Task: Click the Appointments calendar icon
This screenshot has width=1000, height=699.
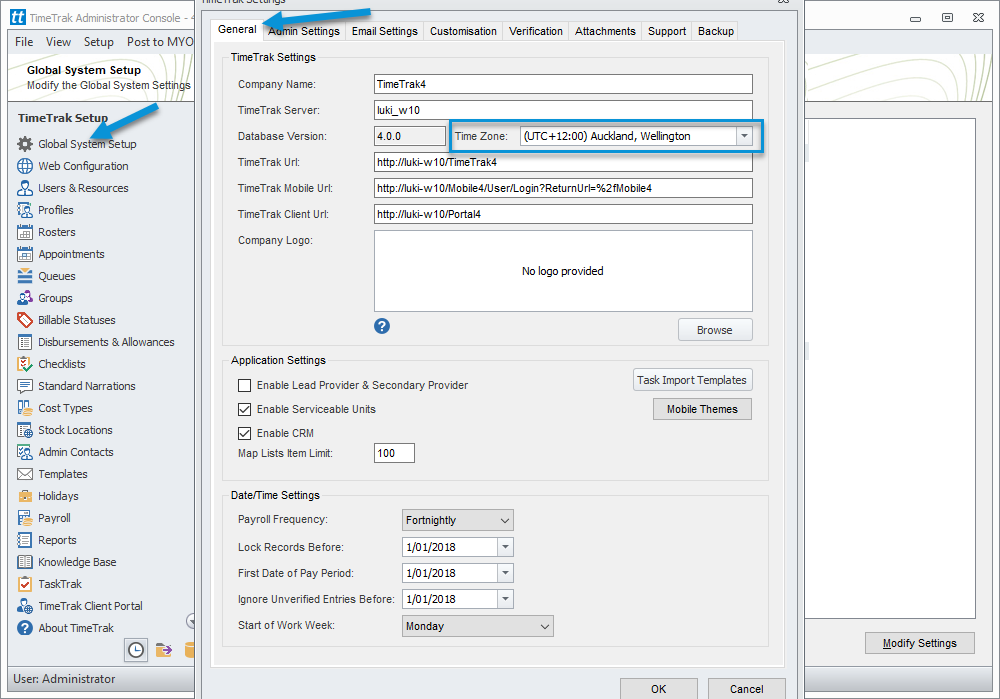Action: coord(25,254)
